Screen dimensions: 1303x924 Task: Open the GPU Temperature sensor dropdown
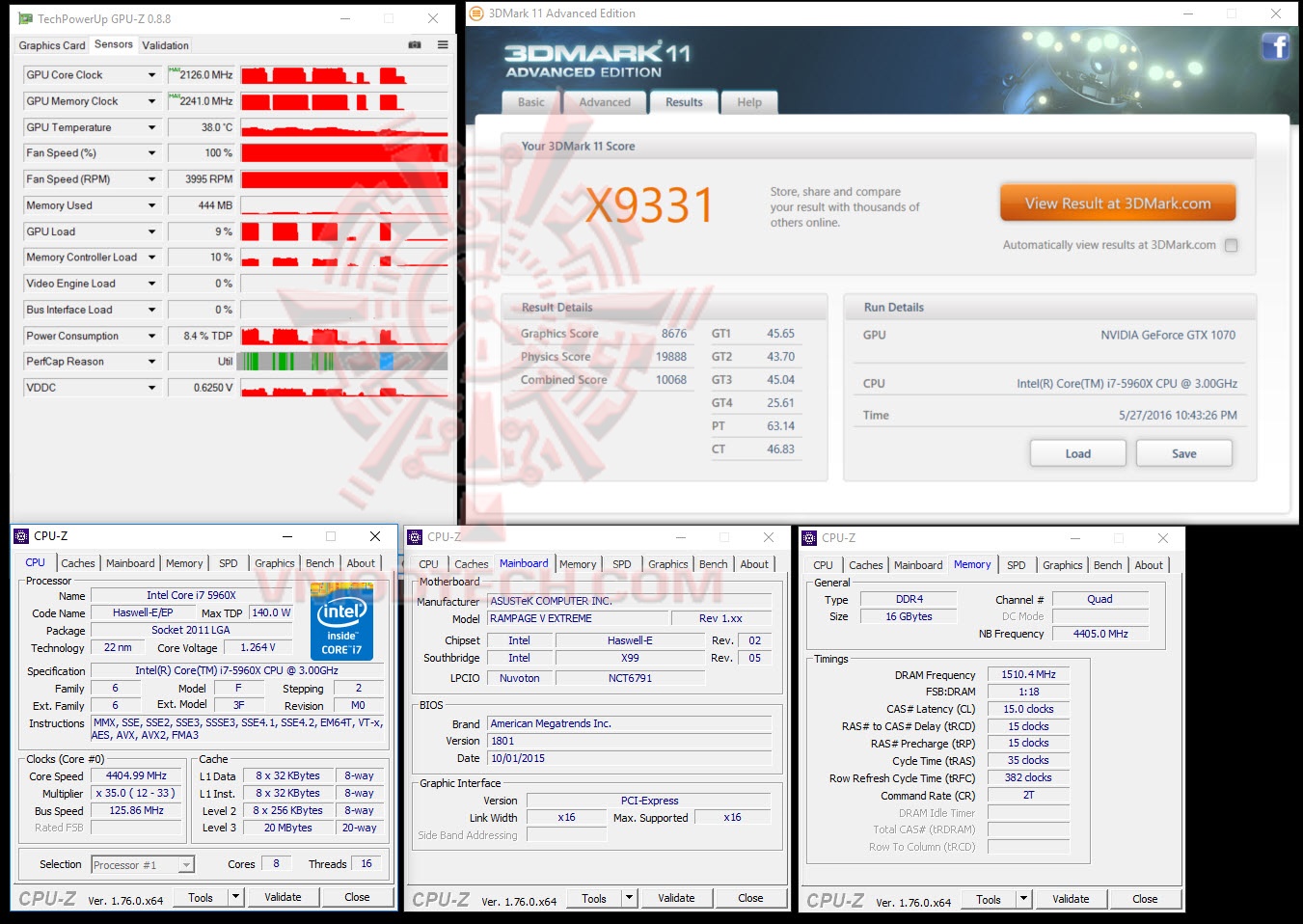click(151, 127)
